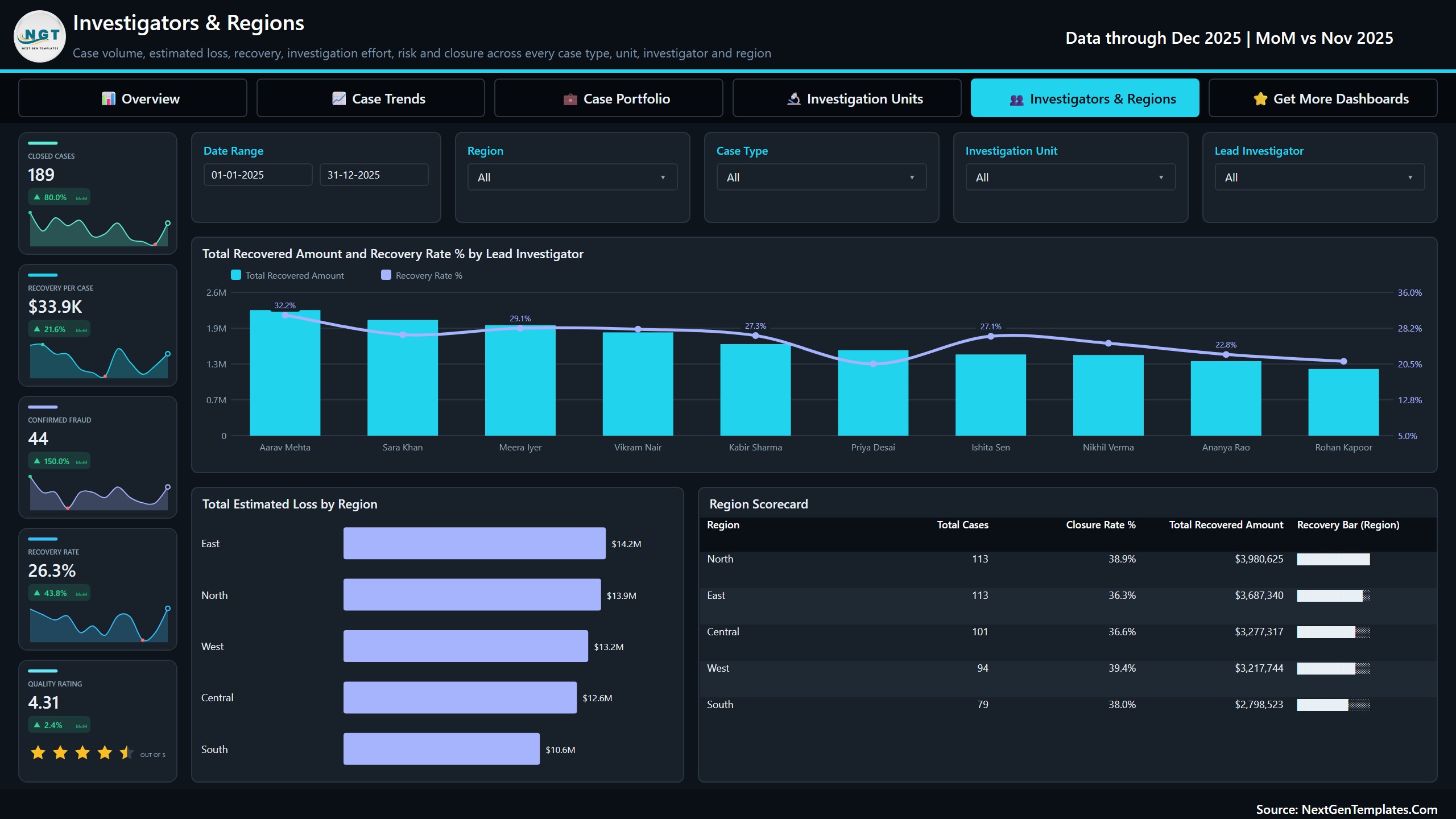This screenshot has width=1456, height=819.
Task: Click the Recovery Rate sparkline chart
Action: pos(99,624)
